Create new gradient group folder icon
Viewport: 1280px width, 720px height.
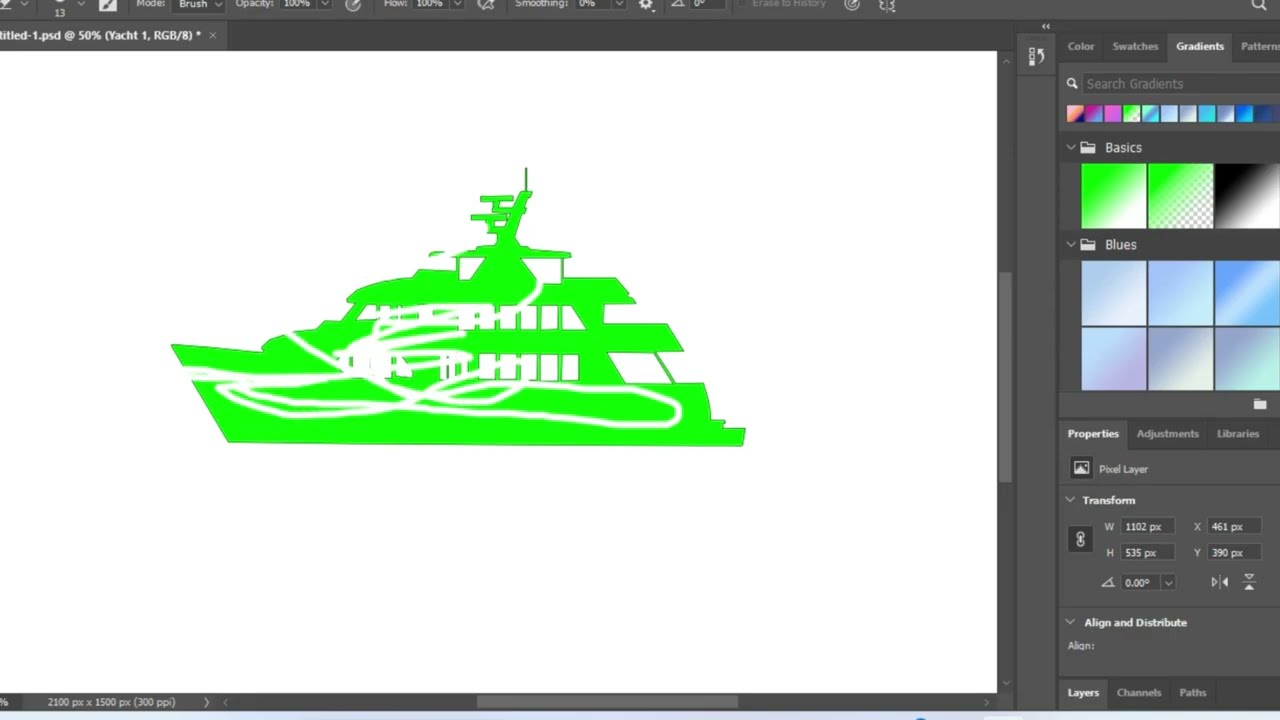[x=1260, y=404]
